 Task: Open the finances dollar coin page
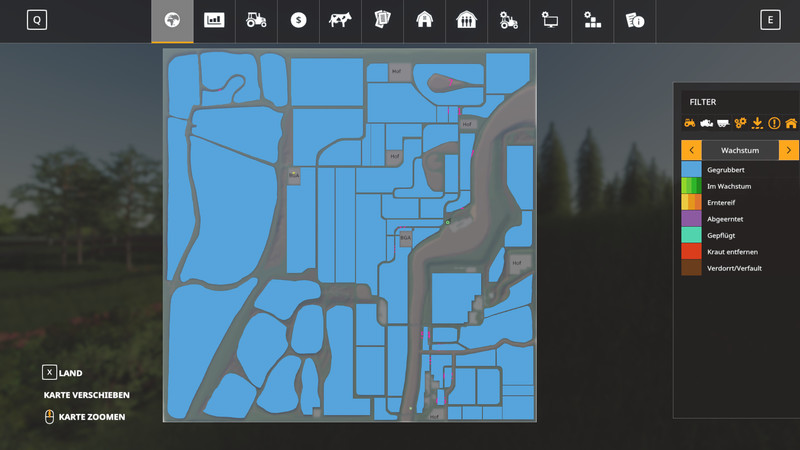(x=298, y=21)
